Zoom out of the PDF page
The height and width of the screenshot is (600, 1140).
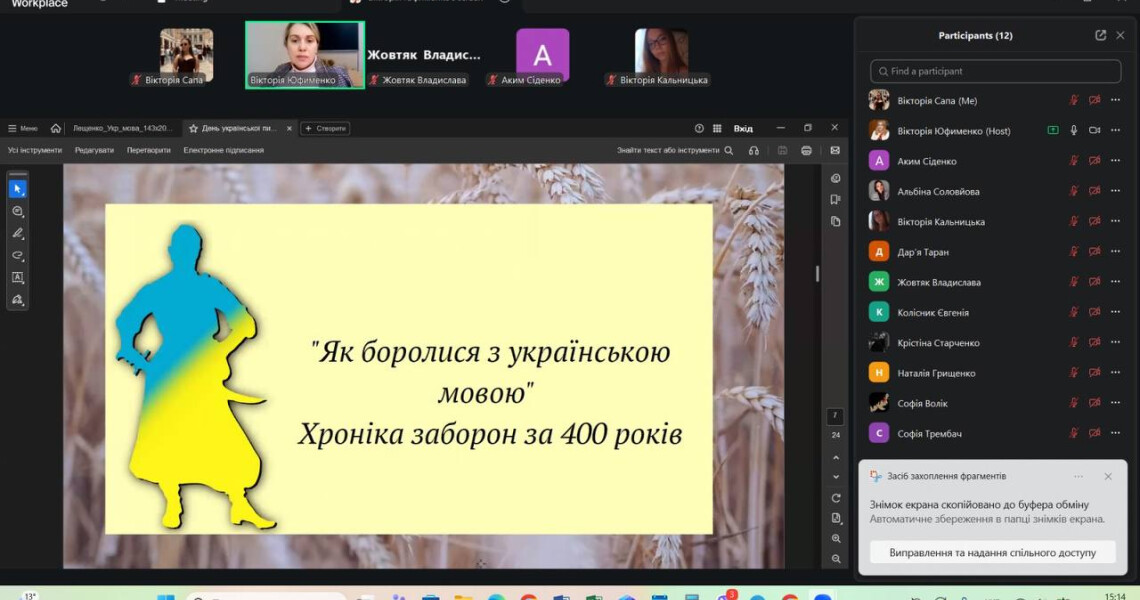coord(835,559)
